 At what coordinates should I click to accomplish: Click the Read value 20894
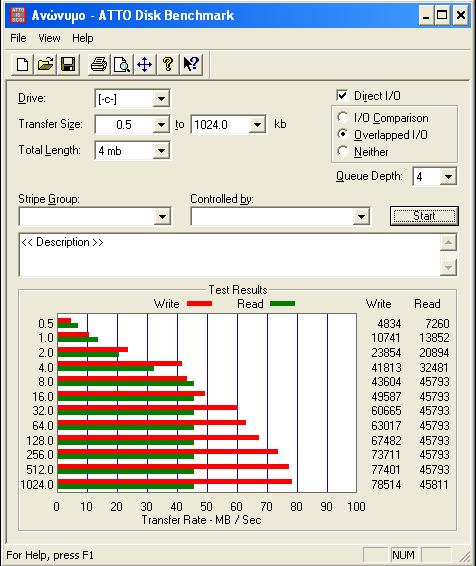(434, 353)
